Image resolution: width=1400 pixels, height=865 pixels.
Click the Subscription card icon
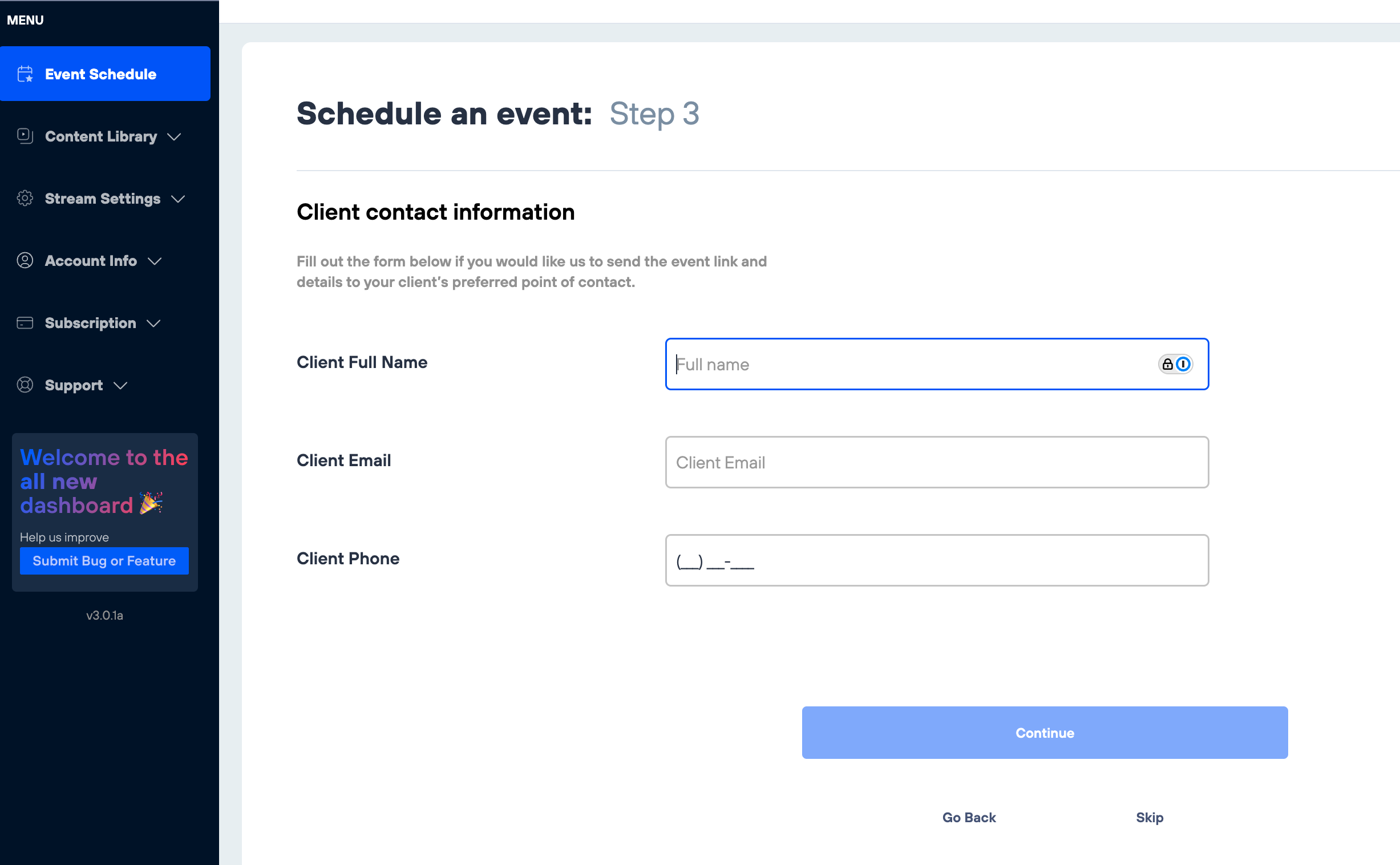pyautogui.click(x=25, y=323)
